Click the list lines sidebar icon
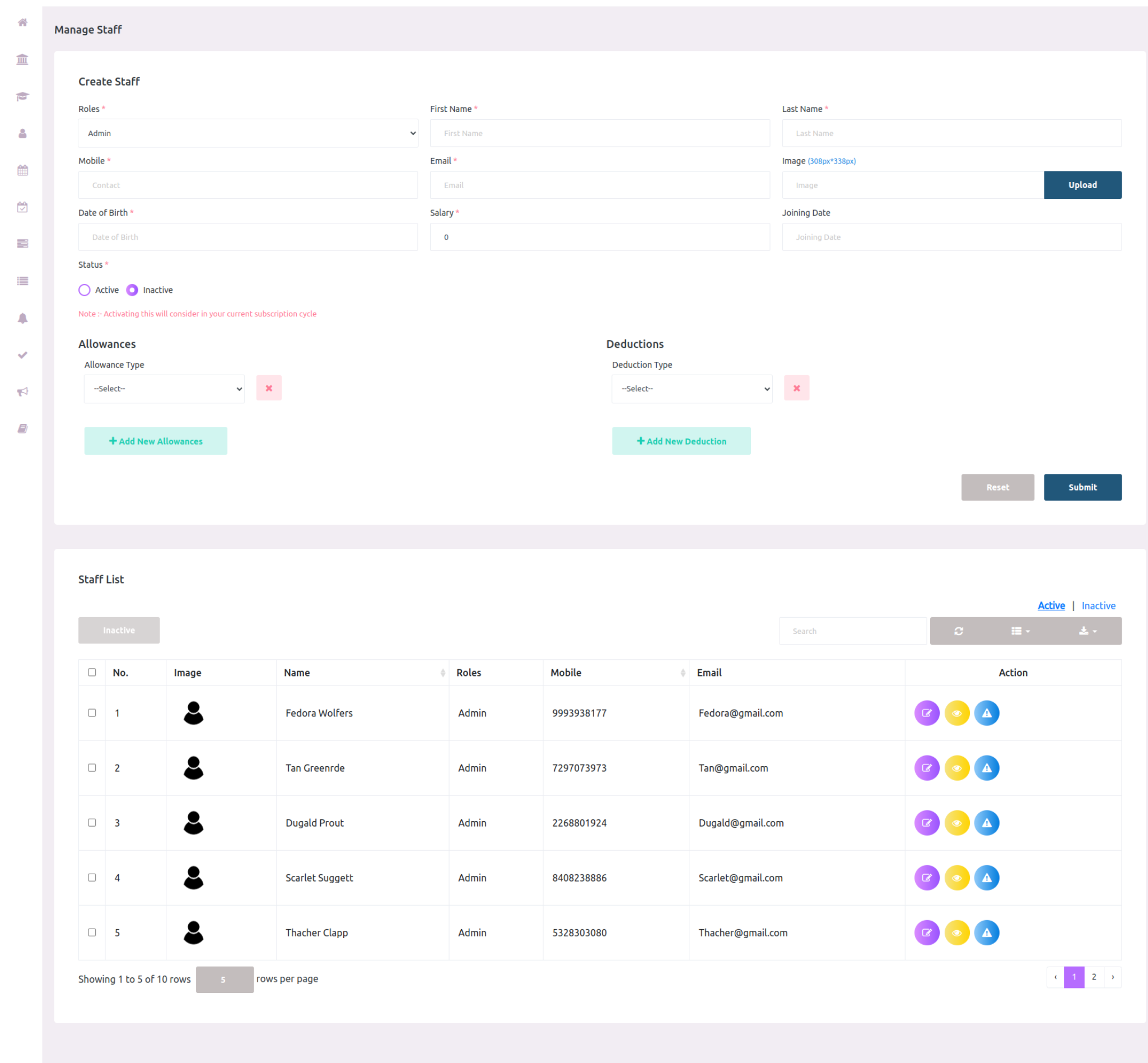This screenshot has width=1148, height=1063. (x=22, y=281)
